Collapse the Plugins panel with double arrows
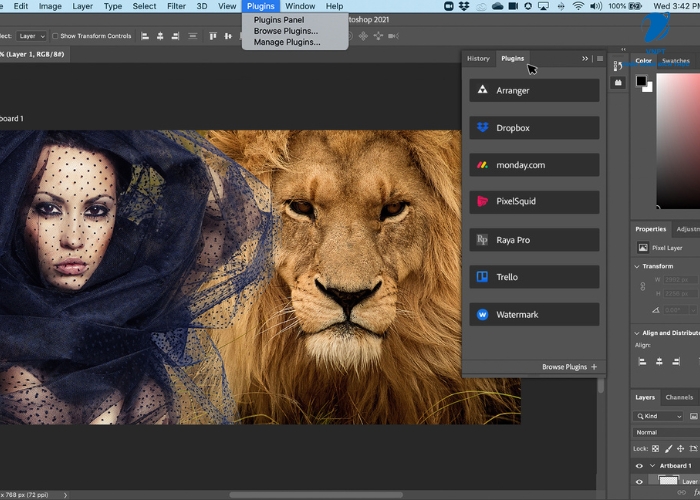Image resolution: width=700 pixels, height=500 pixels. 585,58
